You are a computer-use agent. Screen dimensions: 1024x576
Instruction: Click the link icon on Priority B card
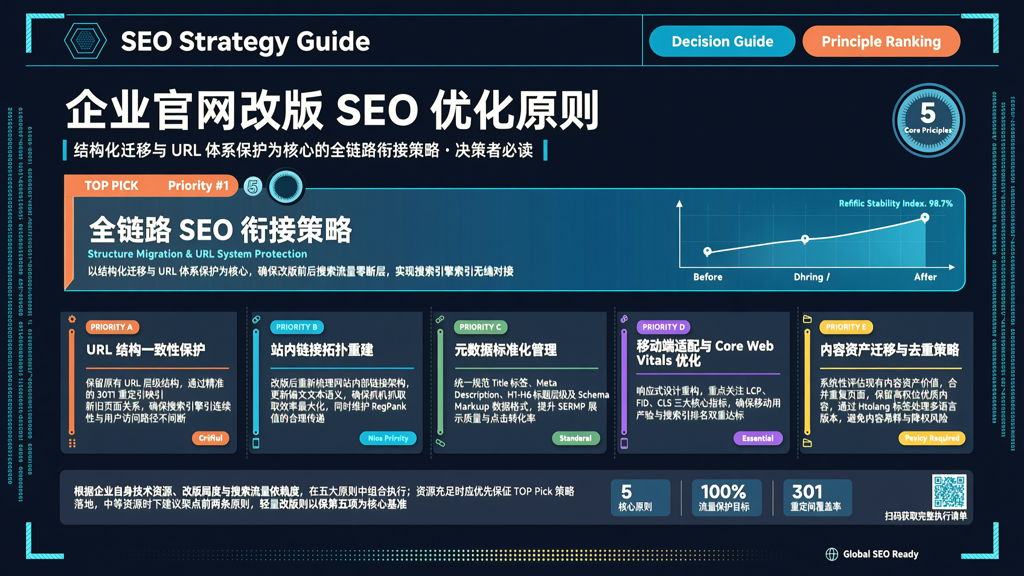point(256,319)
